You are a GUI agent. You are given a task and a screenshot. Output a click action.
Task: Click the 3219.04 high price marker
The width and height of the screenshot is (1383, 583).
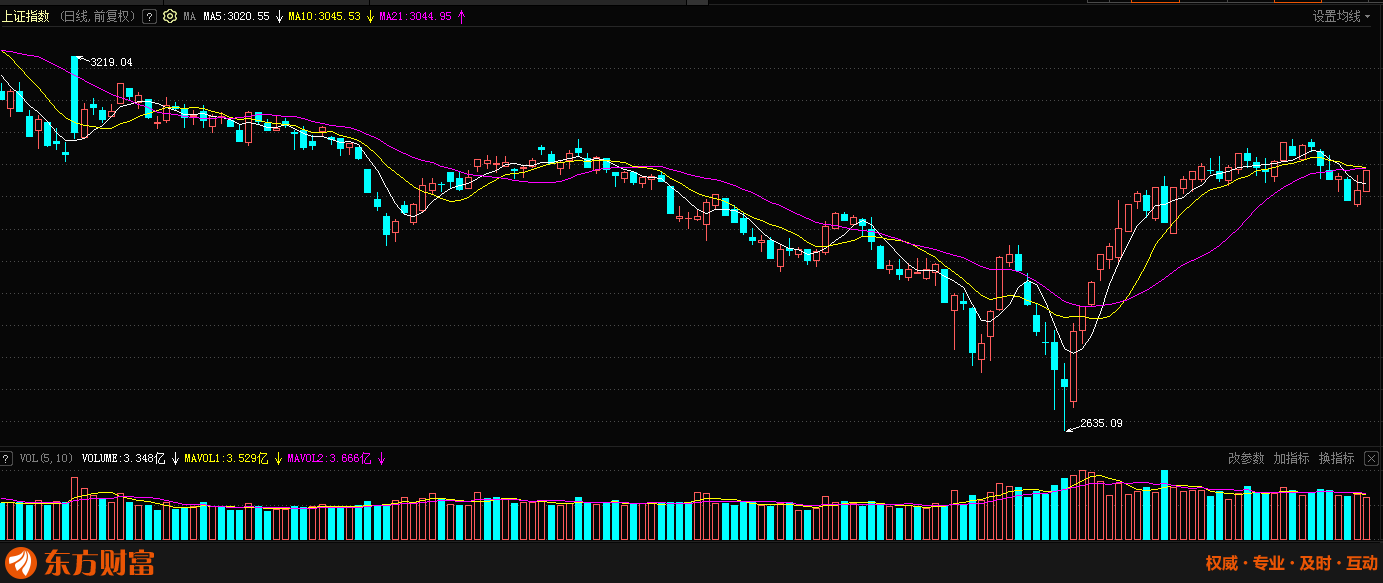click(111, 62)
